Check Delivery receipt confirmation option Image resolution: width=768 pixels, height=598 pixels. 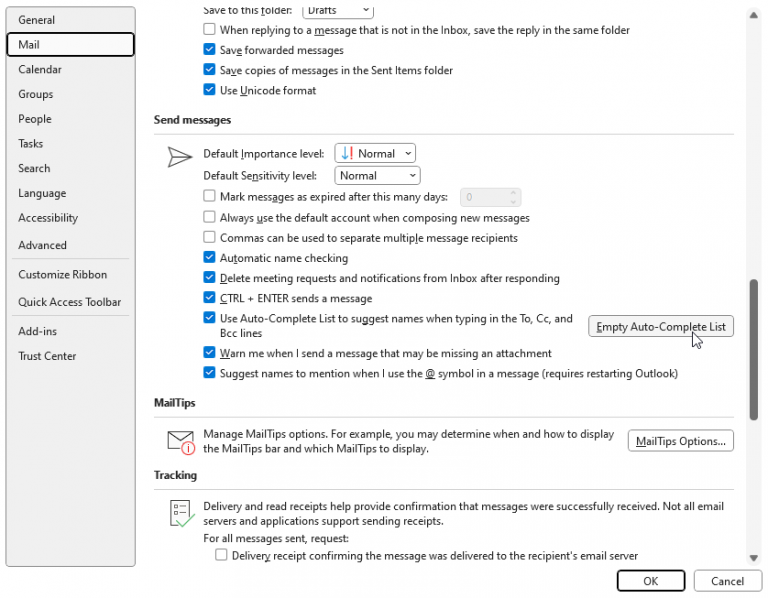tap(221, 555)
